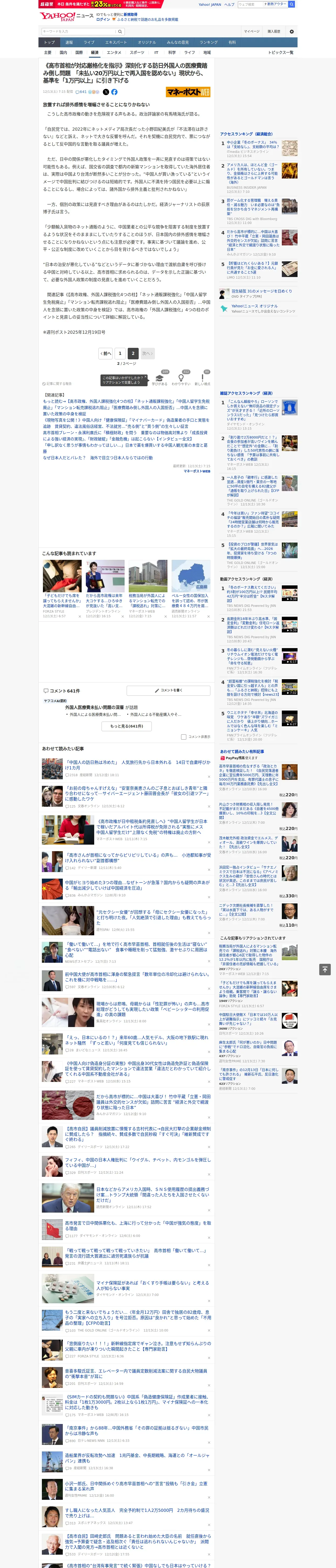Open 購入履歴 link
336x1568 pixels.
click(x=274, y=31)
